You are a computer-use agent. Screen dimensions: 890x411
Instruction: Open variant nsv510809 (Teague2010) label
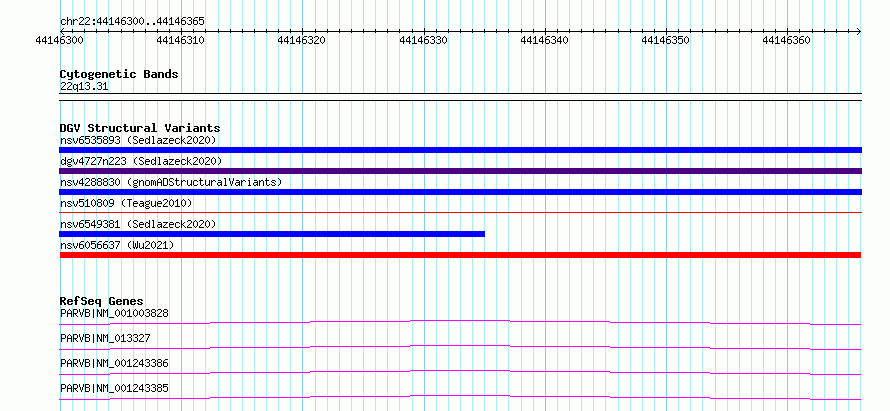pos(126,203)
